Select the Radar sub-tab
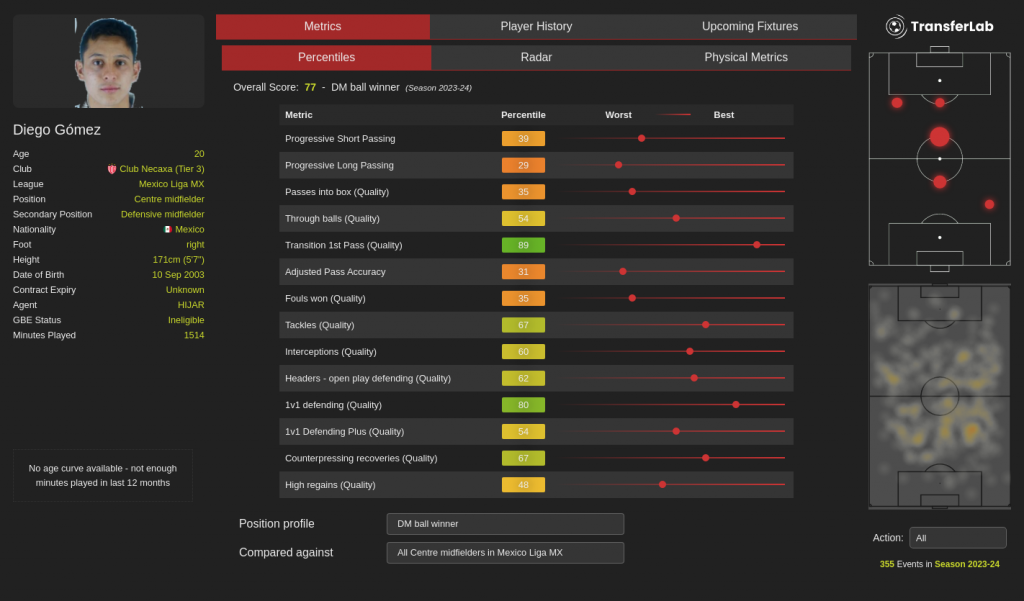Image resolution: width=1024 pixels, height=601 pixels. [x=536, y=57]
